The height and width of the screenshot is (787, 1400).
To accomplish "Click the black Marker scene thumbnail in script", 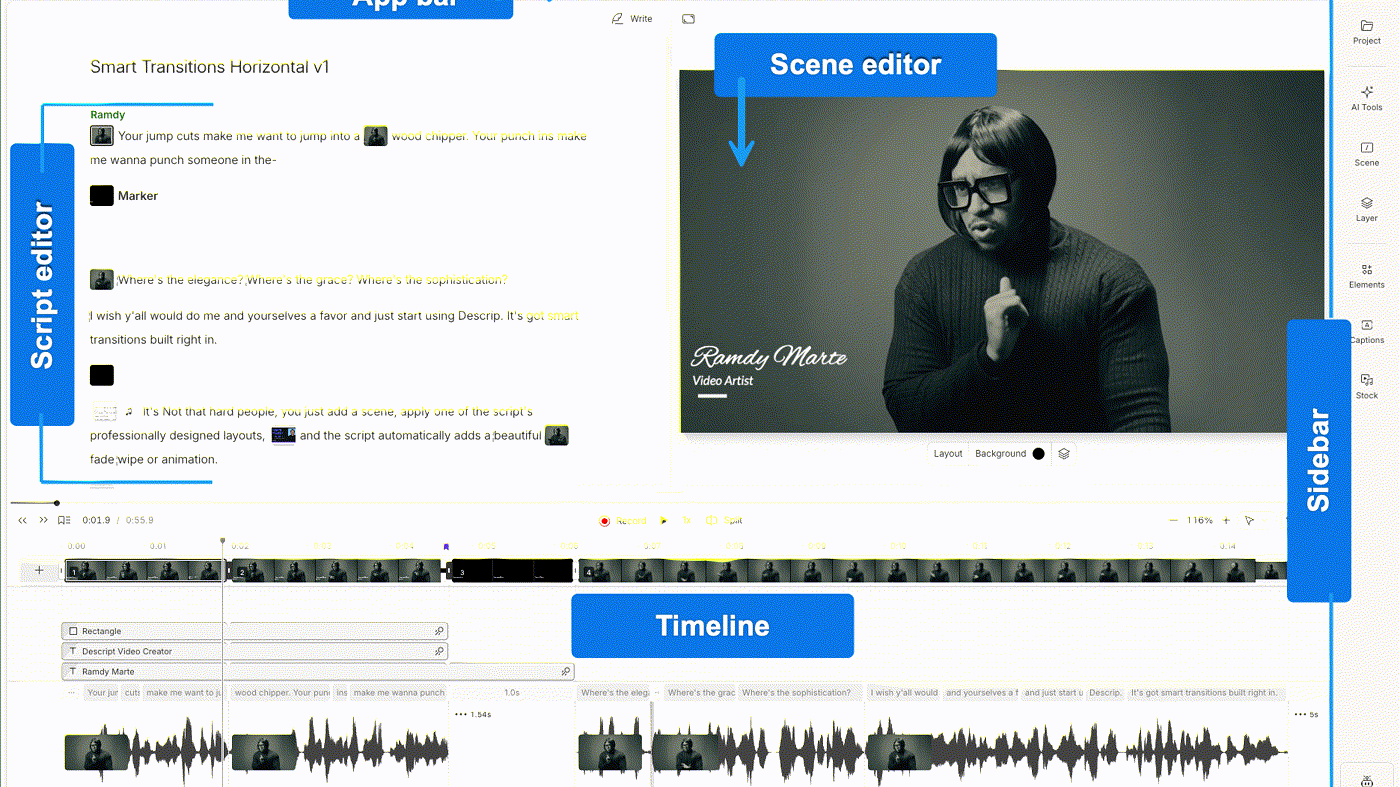I will [102, 196].
